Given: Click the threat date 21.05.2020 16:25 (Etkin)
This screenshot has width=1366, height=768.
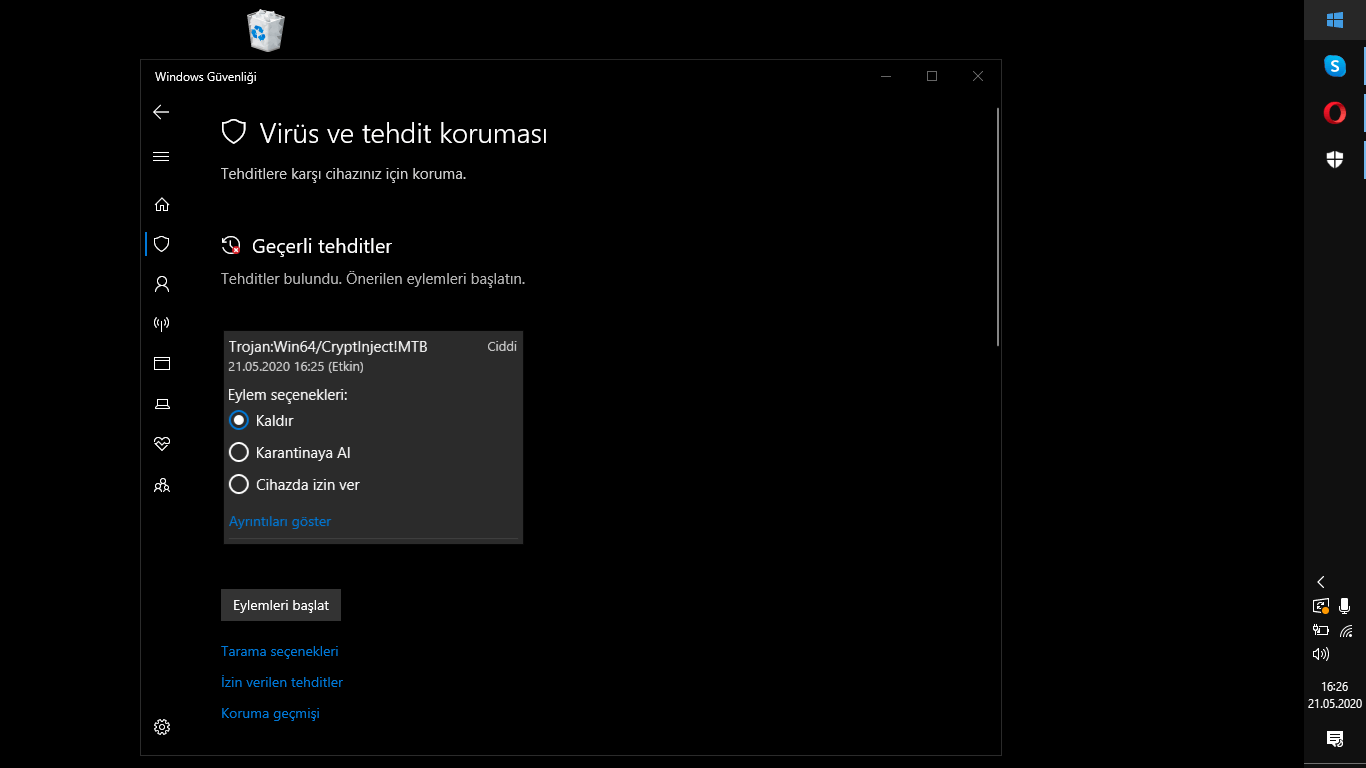Looking at the screenshot, I should click(296, 366).
